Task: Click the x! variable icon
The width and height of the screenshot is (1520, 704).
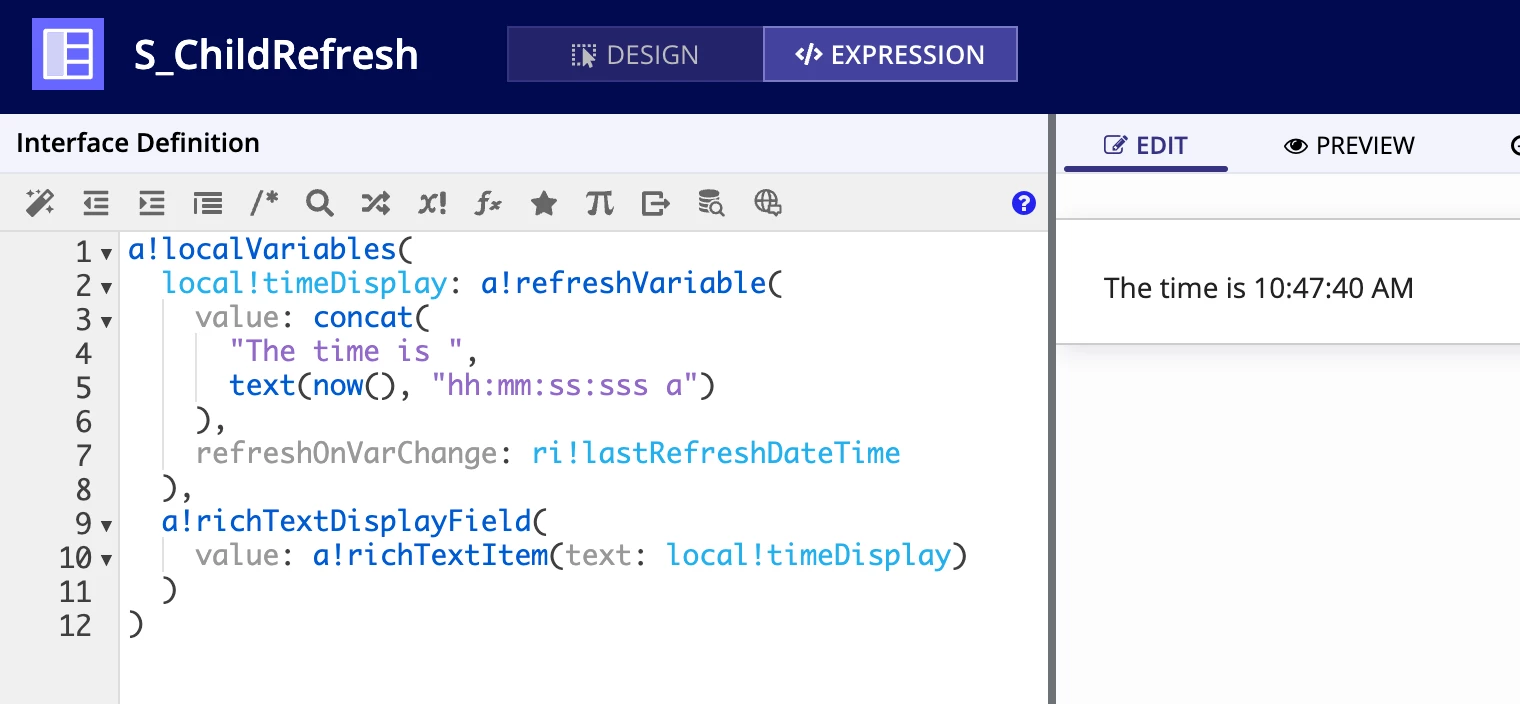Action: click(x=432, y=204)
